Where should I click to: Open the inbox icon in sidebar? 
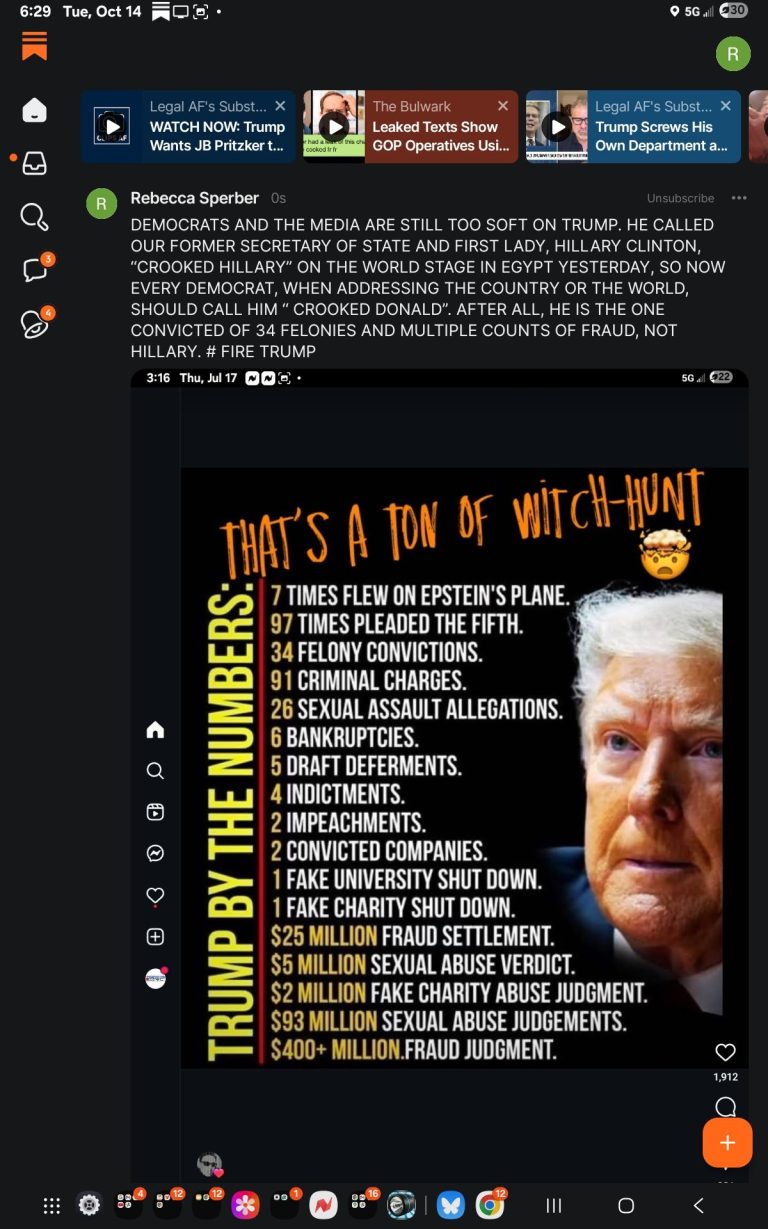point(34,163)
